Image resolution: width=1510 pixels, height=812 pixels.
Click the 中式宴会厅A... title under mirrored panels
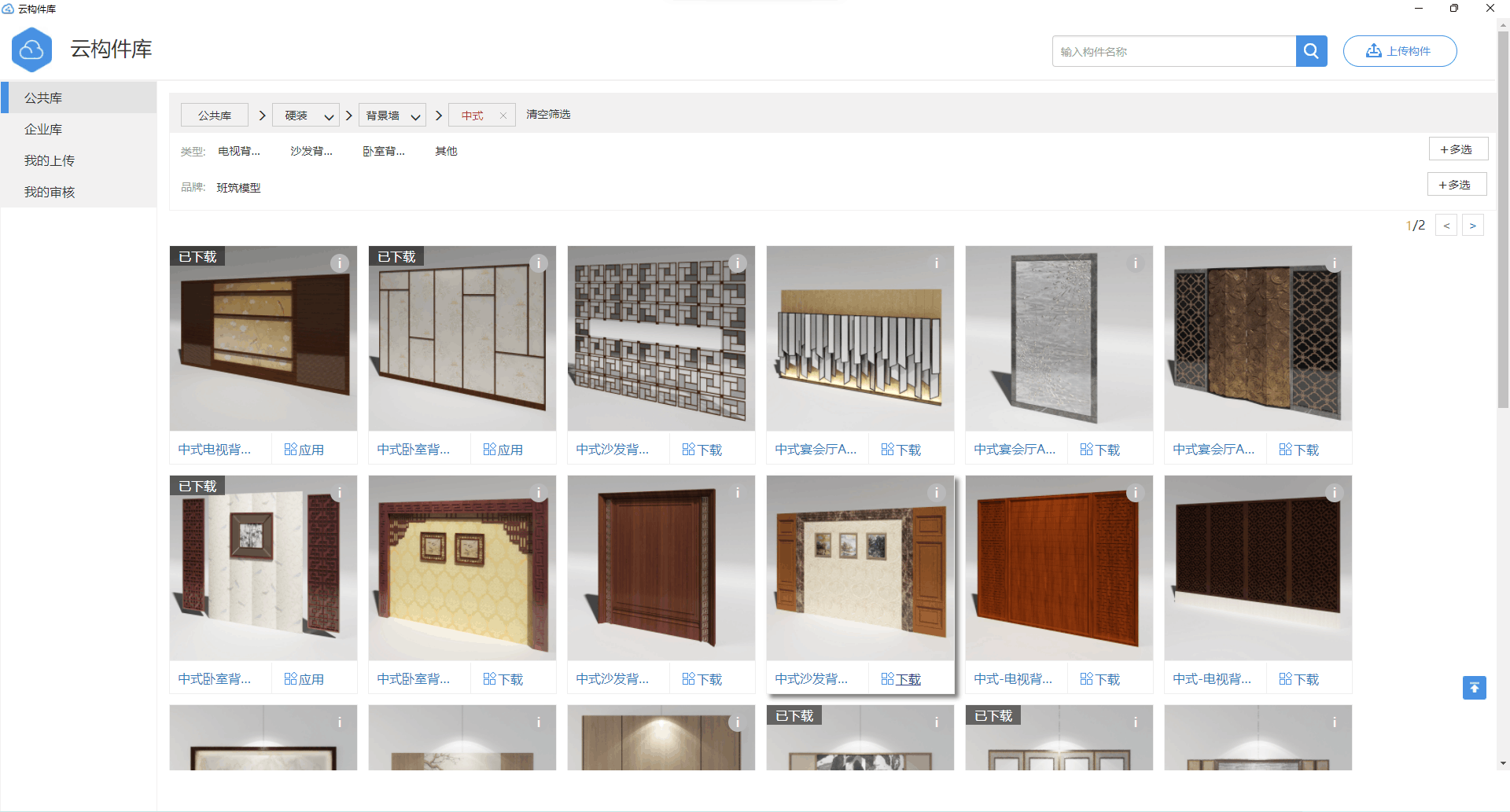pyautogui.click(x=816, y=450)
